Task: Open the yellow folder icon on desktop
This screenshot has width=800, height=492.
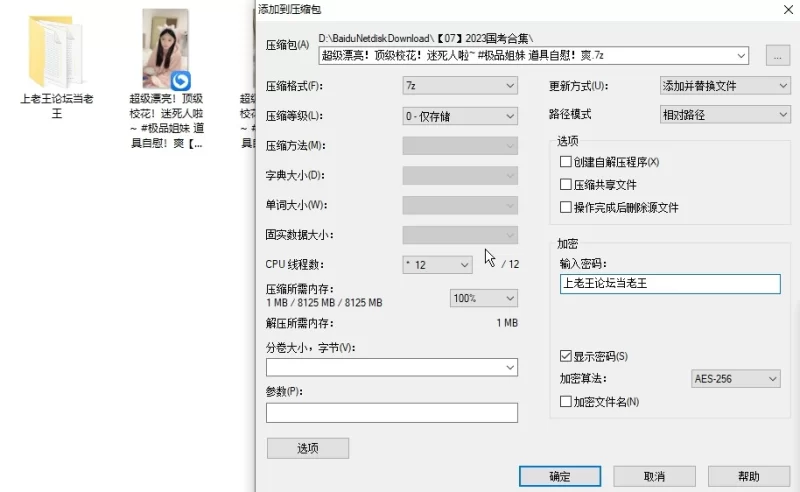Action: [x=56, y=50]
